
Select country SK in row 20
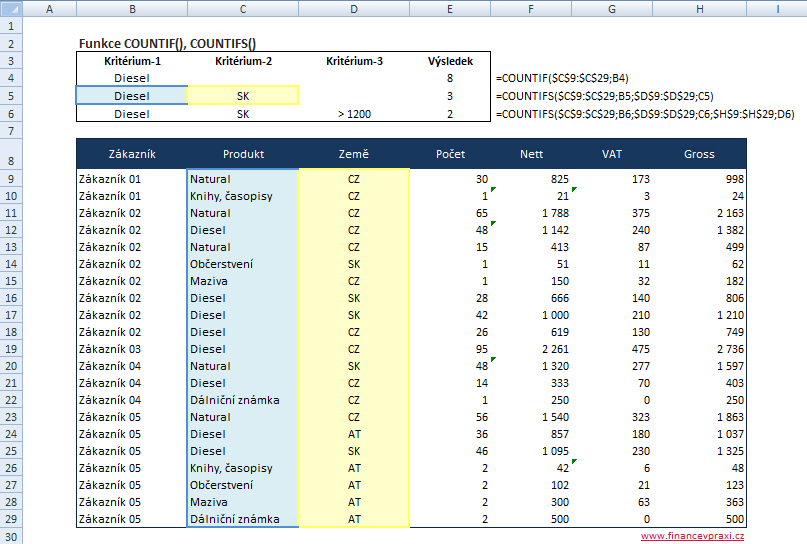[x=354, y=366]
